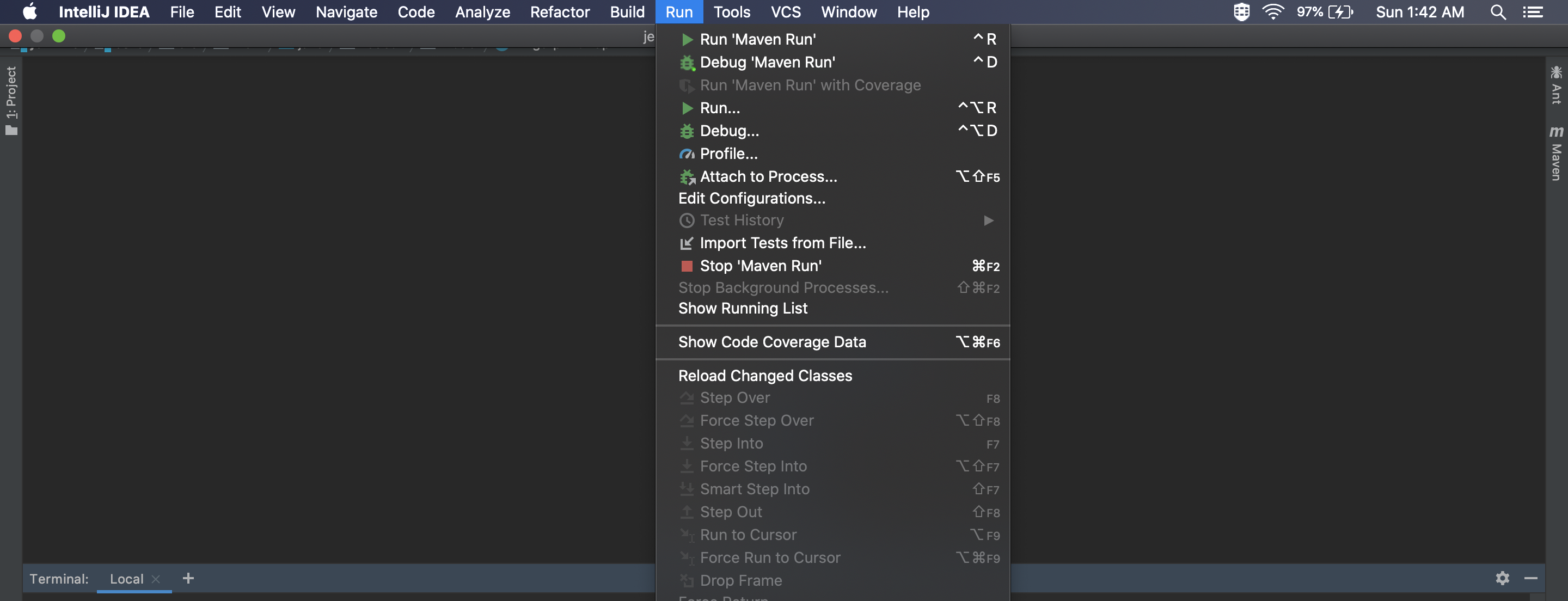Select Debug 'Maven Run'
Image resolution: width=1568 pixels, height=601 pixels.
[767, 62]
